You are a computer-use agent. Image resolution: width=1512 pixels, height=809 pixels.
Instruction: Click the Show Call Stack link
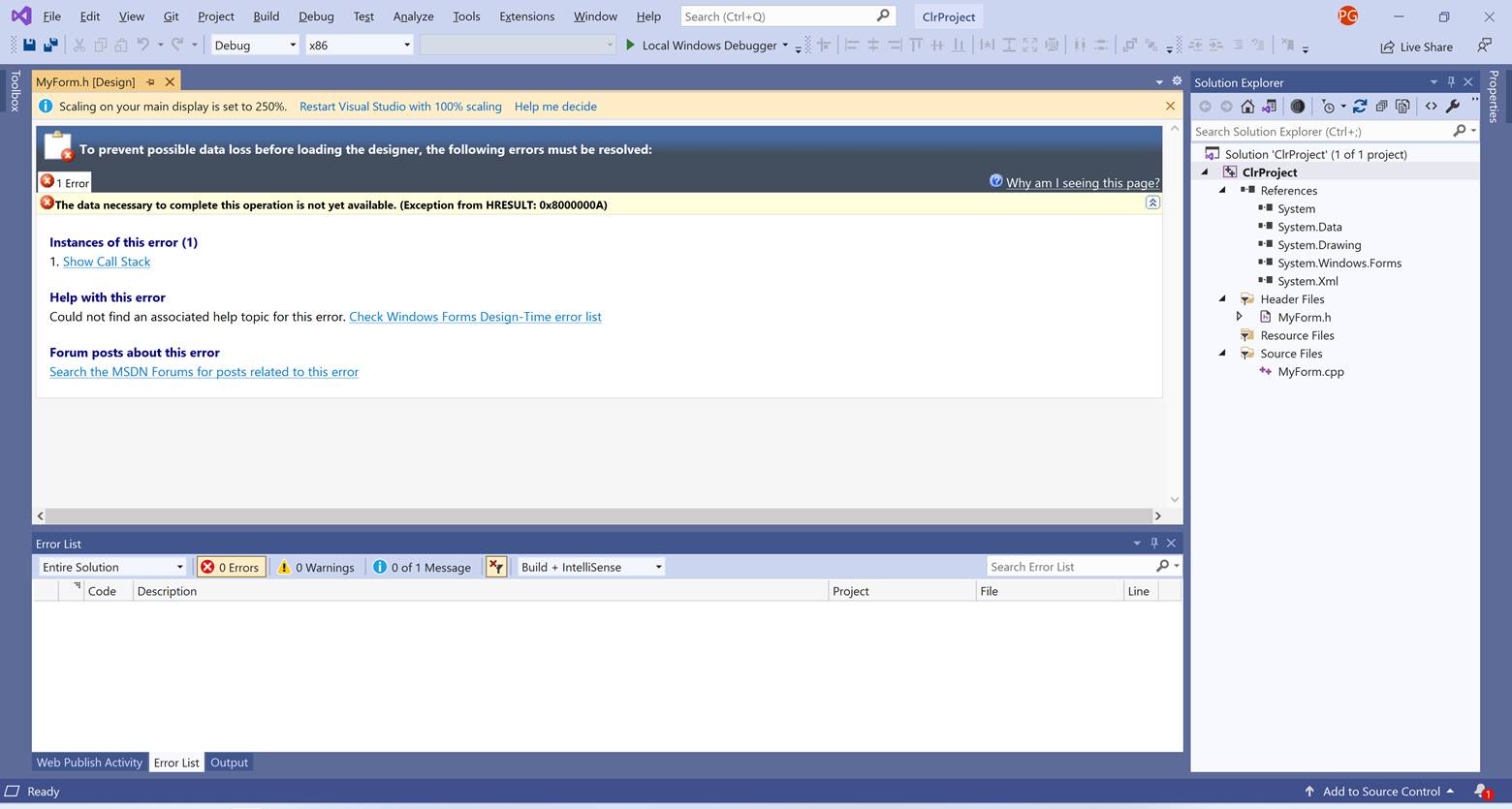tap(107, 262)
